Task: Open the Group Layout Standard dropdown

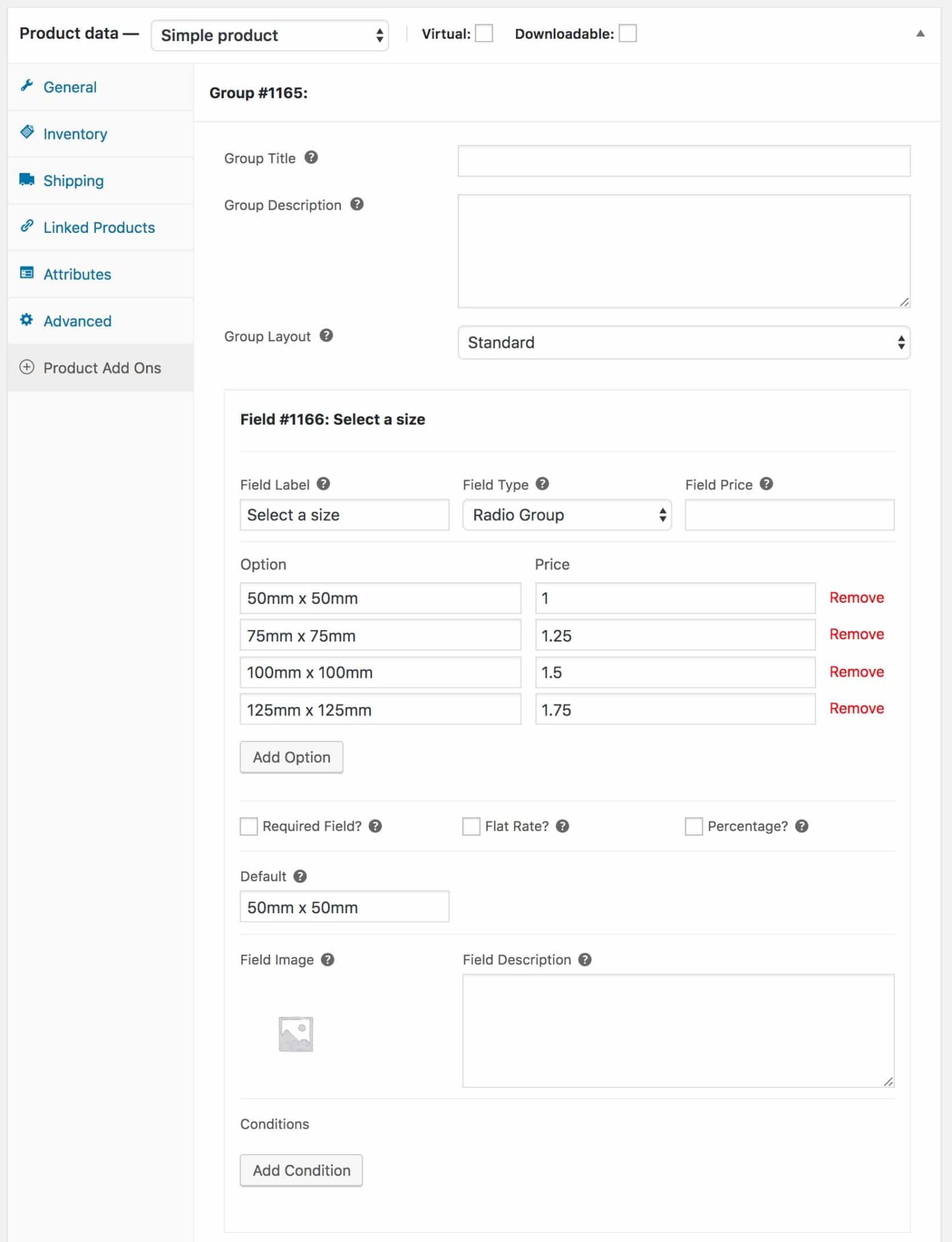Action: coord(683,343)
